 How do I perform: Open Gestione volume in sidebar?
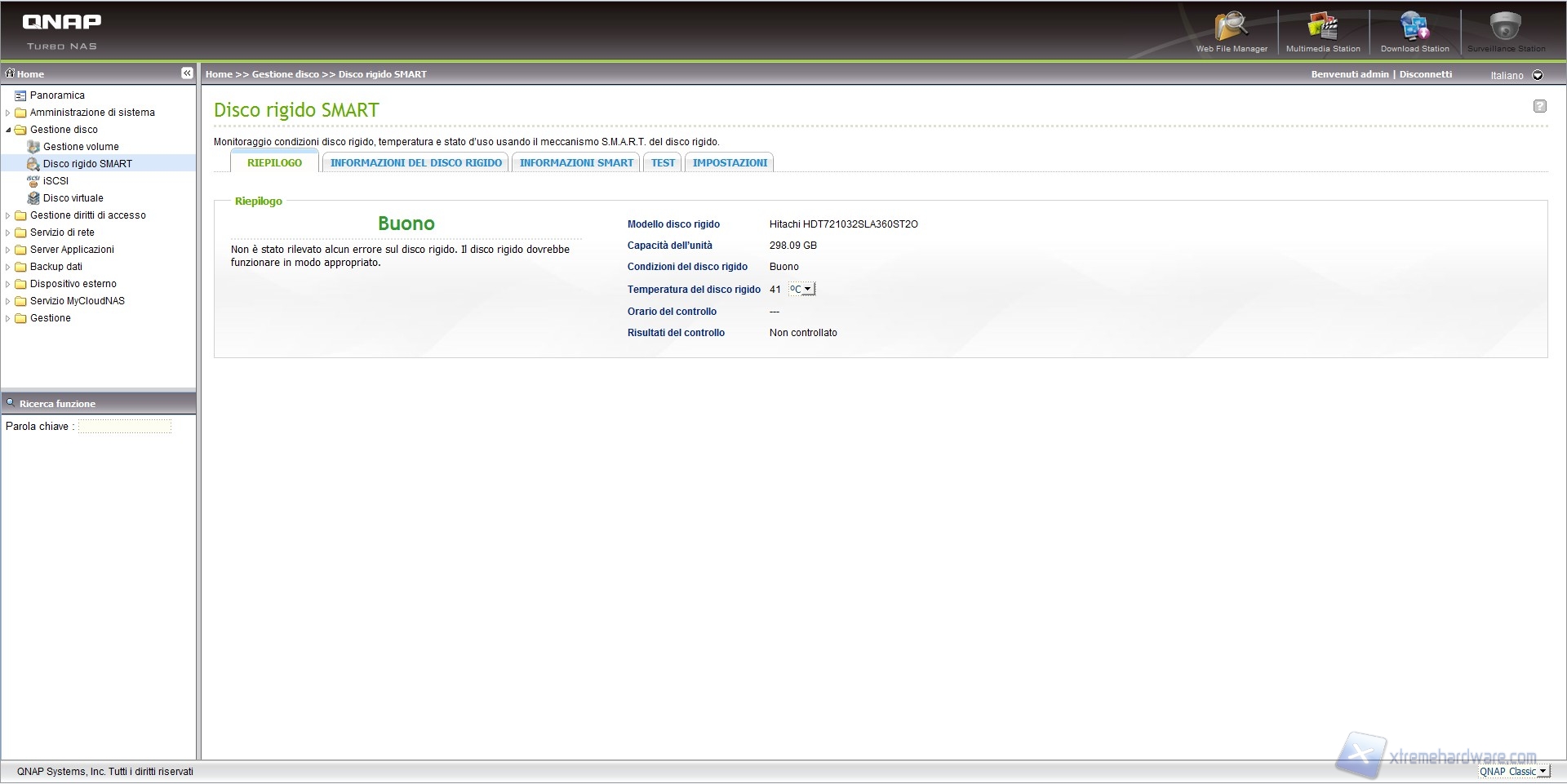(81, 147)
